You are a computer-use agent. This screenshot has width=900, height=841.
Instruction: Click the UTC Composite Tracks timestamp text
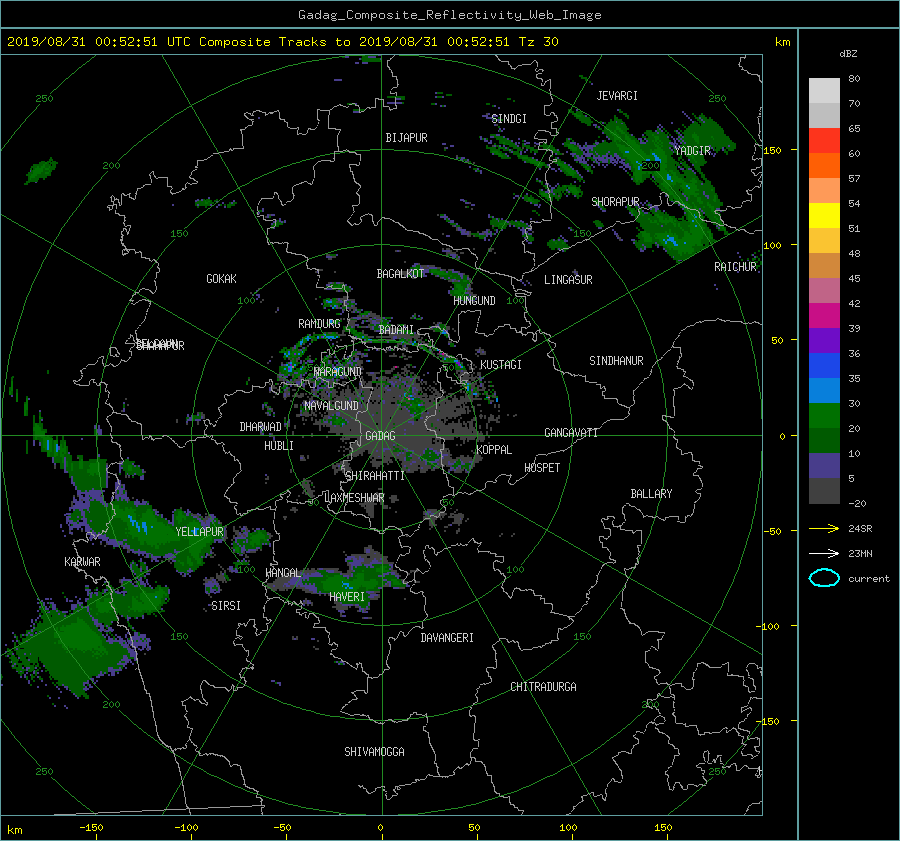[x=282, y=42]
